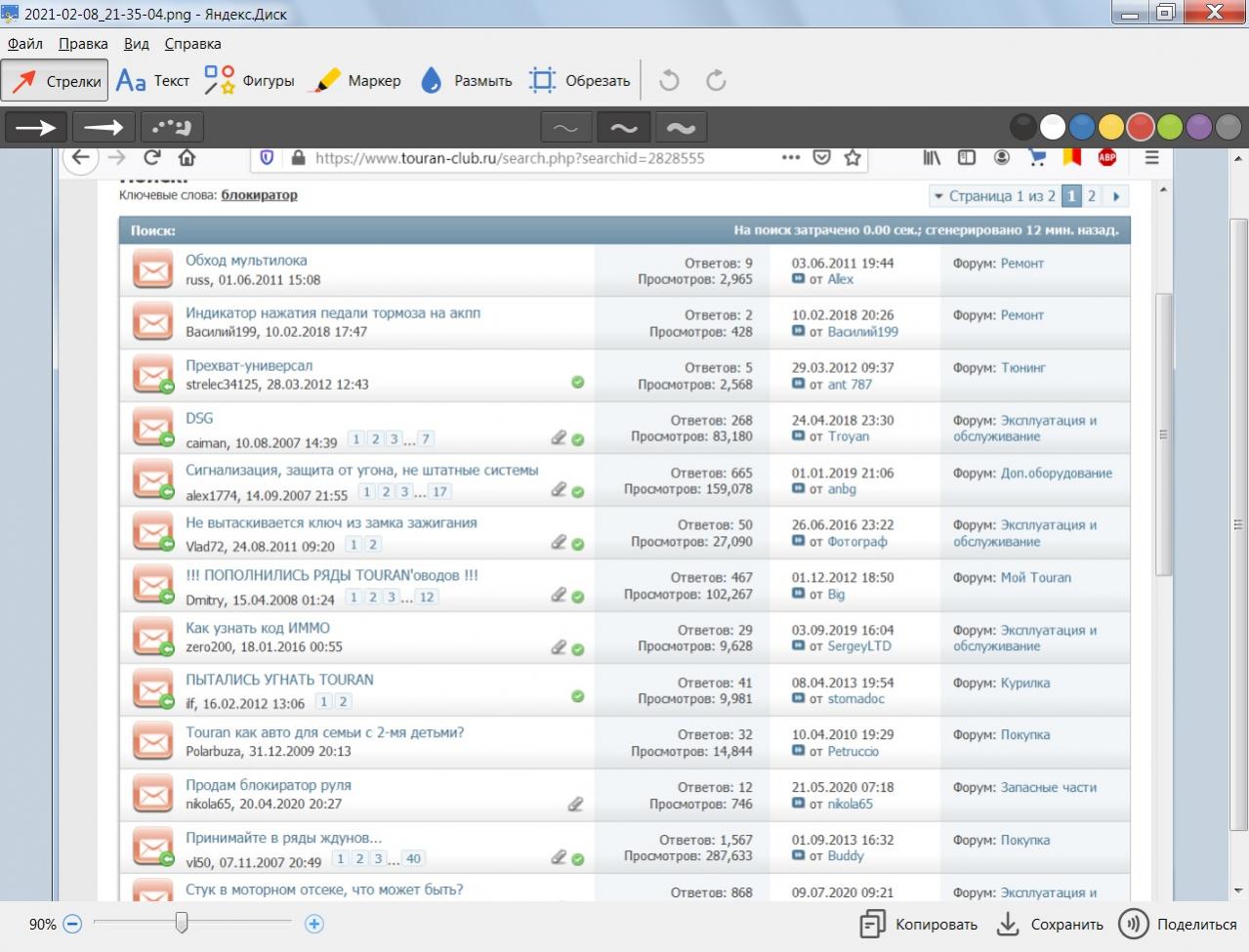Pick the green color swatch
This screenshot has height=952, width=1249.
pos(1170,127)
